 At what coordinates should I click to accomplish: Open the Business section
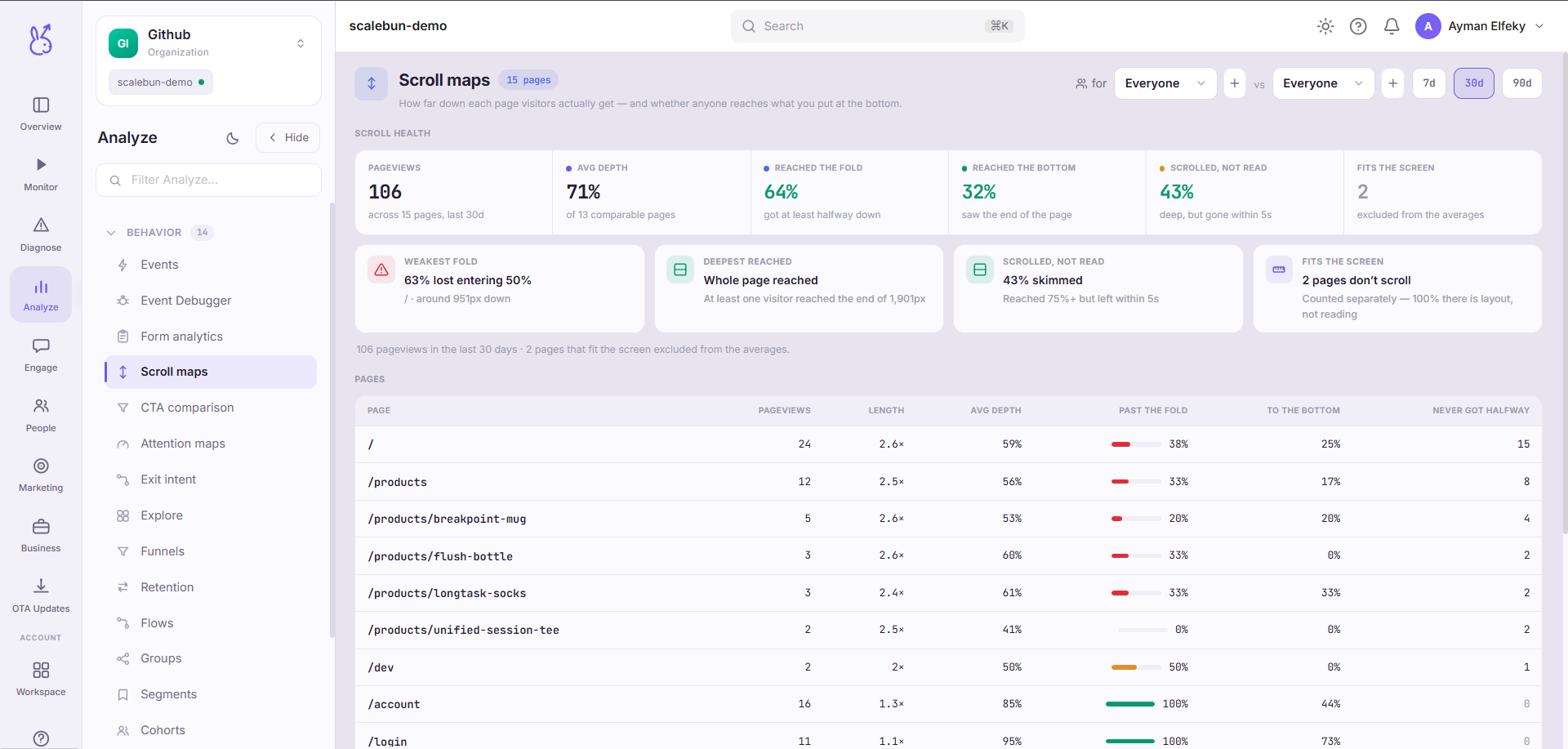pos(41,536)
